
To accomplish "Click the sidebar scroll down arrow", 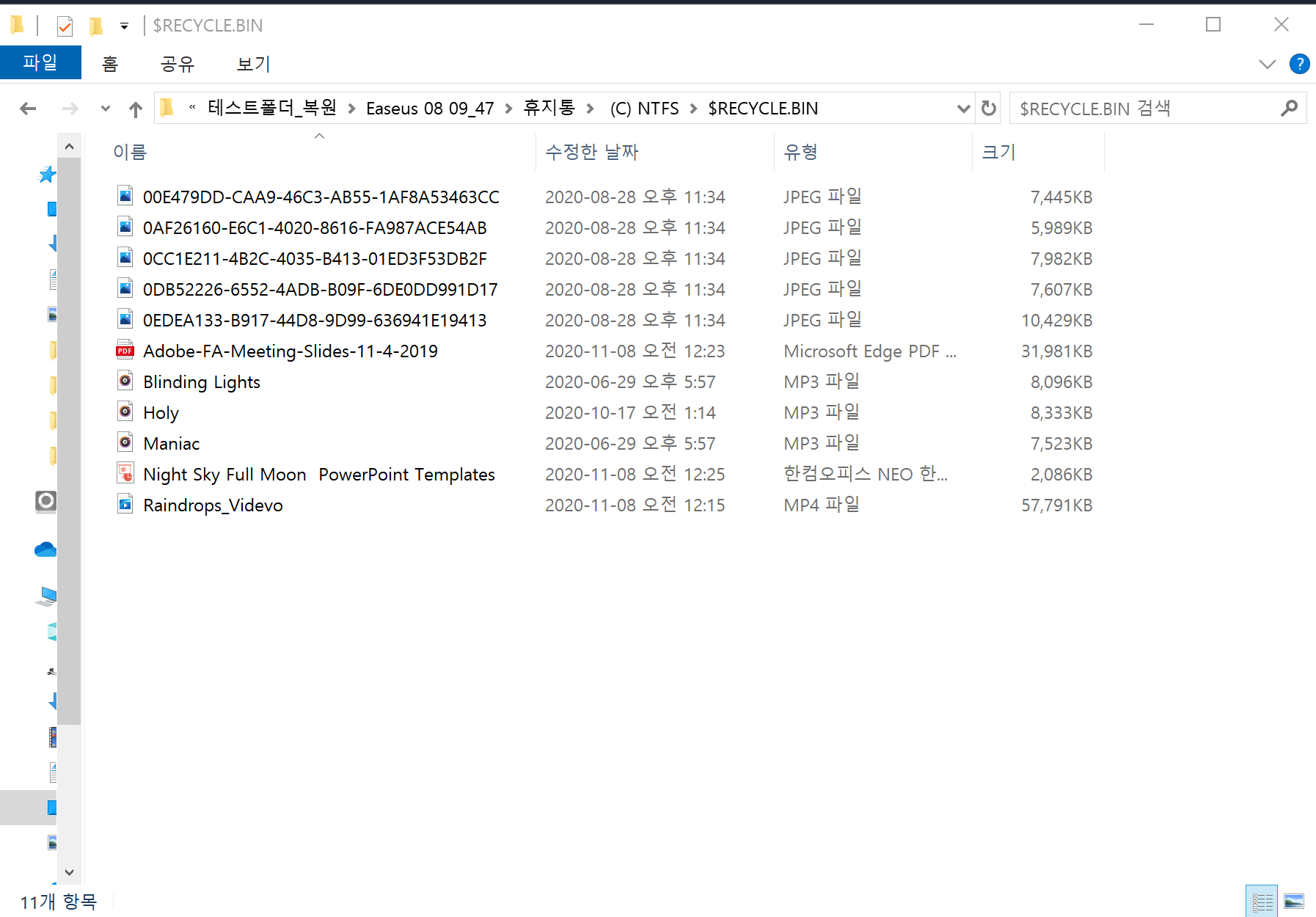I will point(69,872).
